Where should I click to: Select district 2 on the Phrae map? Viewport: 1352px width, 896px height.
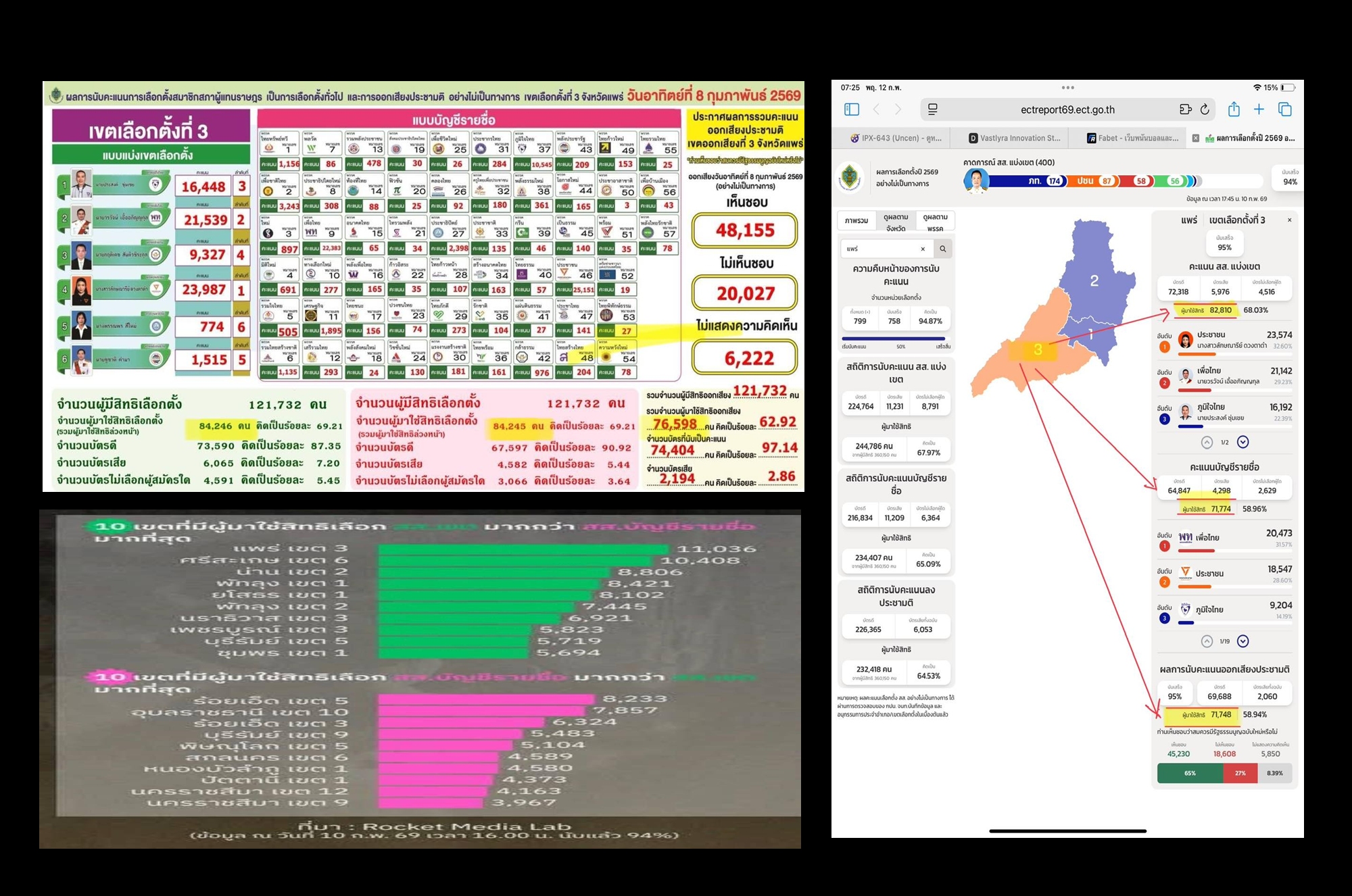(1094, 280)
